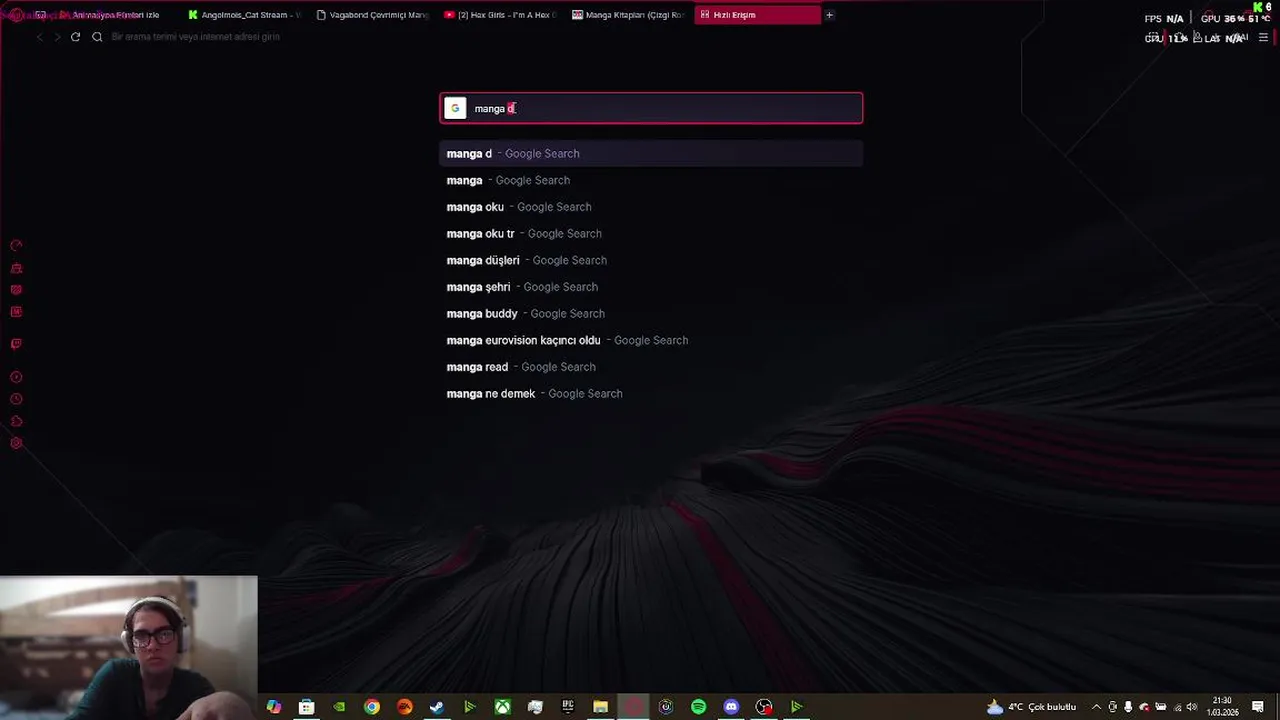The width and height of the screenshot is (1280, 720).
Task: Choose 'manga eurovision kaçıncı oldu' suggestion
Action: [651, 340]
